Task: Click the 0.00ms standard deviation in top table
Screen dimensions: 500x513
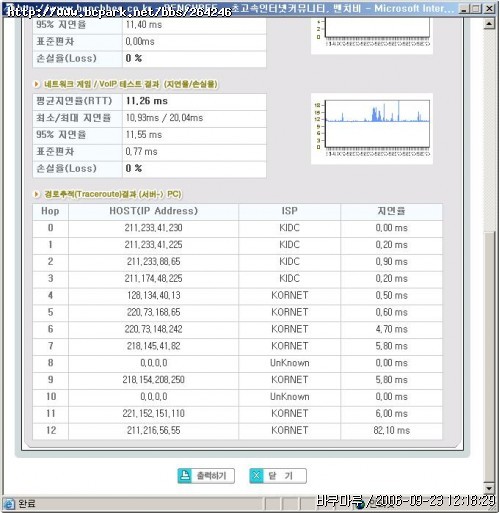Action: (x=140, y=42)
